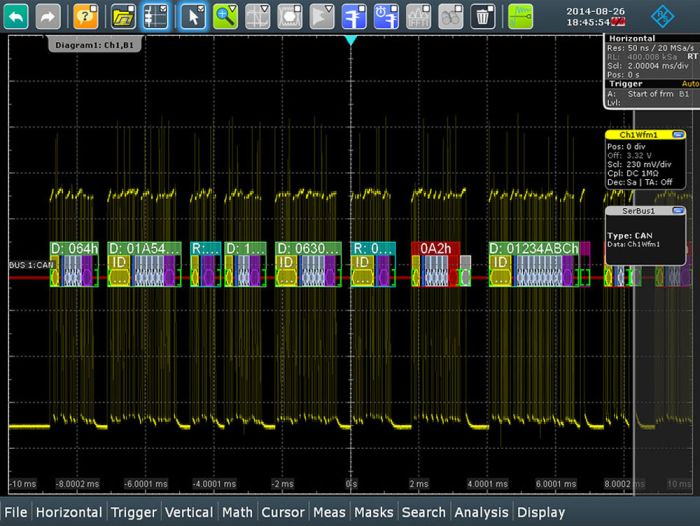Click the green waveform level icon
The width and height of the screenshot is (700, 526).
(521, 17)
